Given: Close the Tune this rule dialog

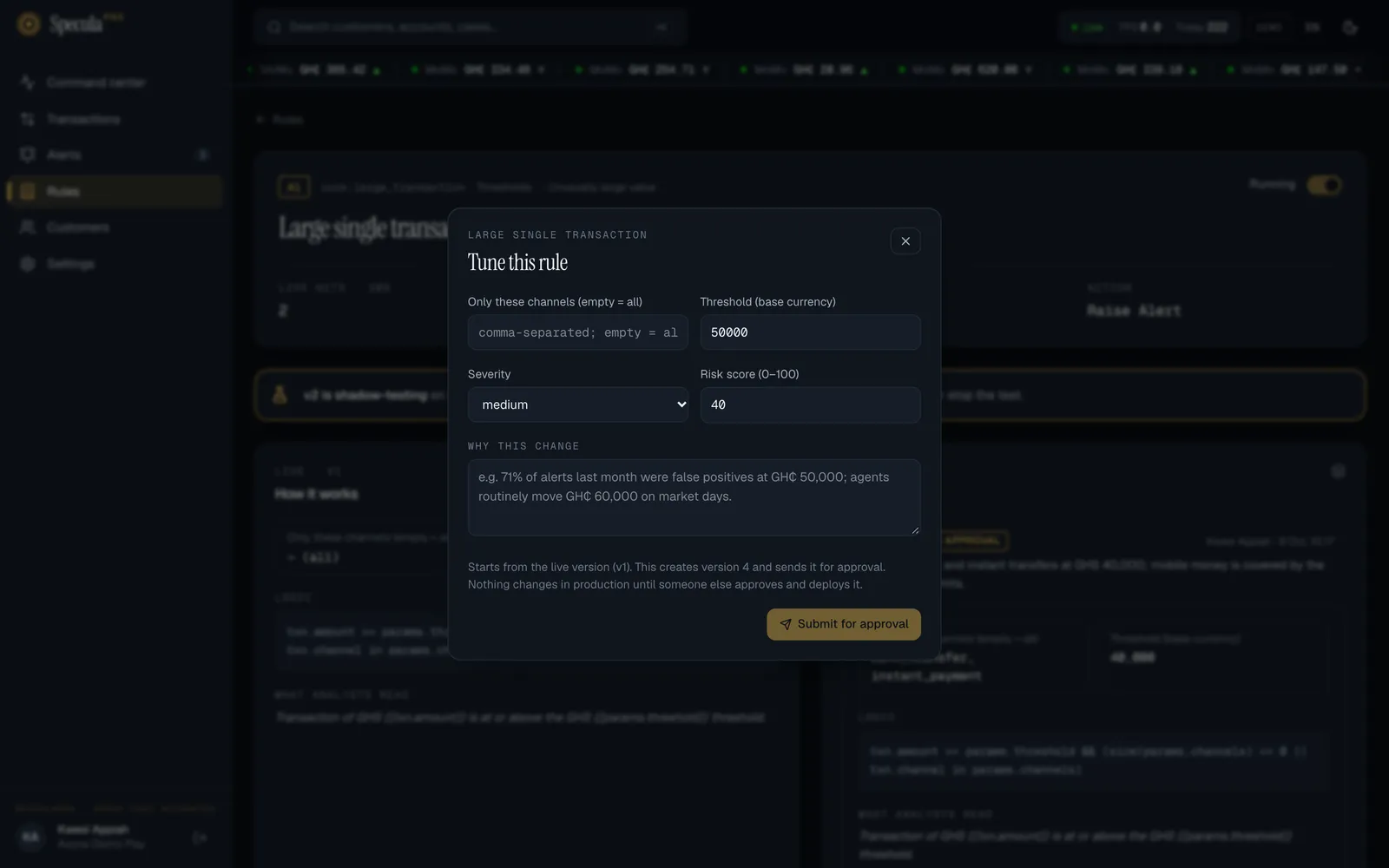Looking at the screenshot, I should [905, 241].
